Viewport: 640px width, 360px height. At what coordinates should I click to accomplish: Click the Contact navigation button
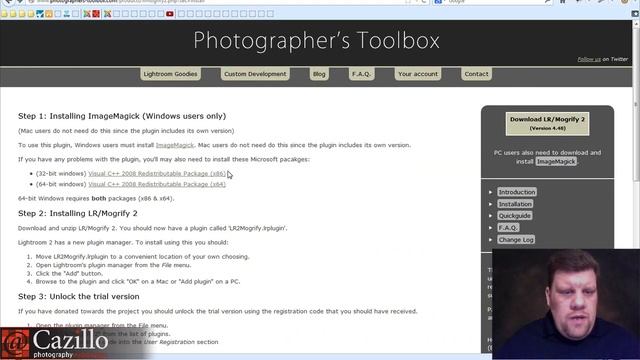[x=476, y=74]
